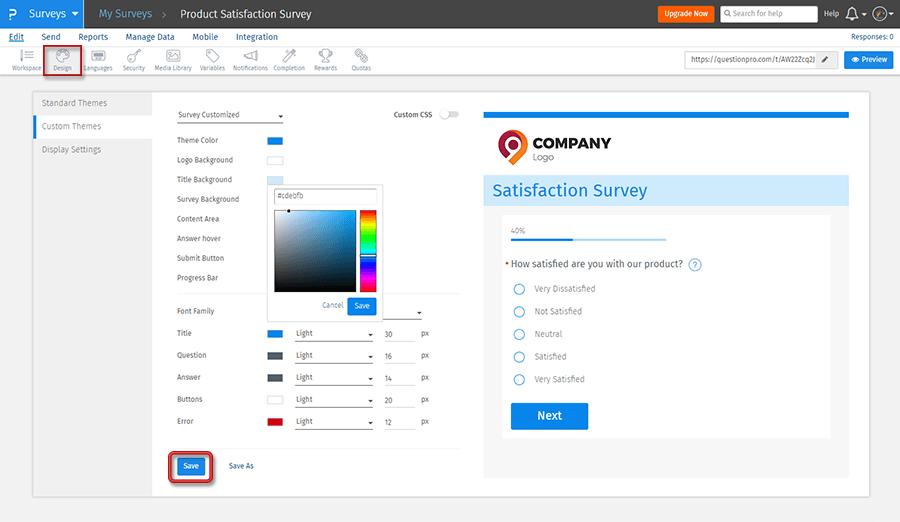
Task: Click the Title font color swatch
Action: coord(275,334)
